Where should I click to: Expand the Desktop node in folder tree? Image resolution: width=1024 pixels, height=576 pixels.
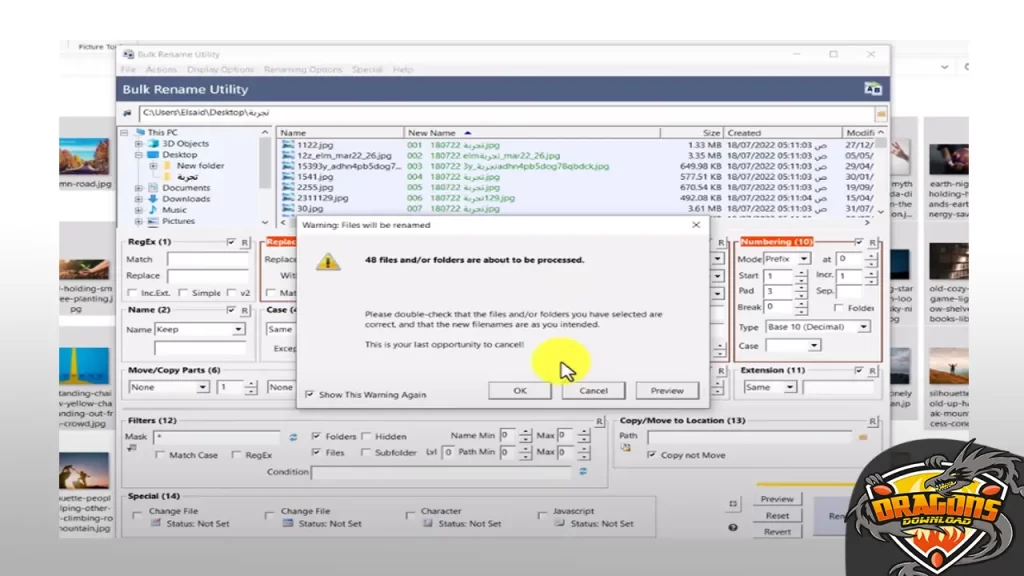point(139,155)
